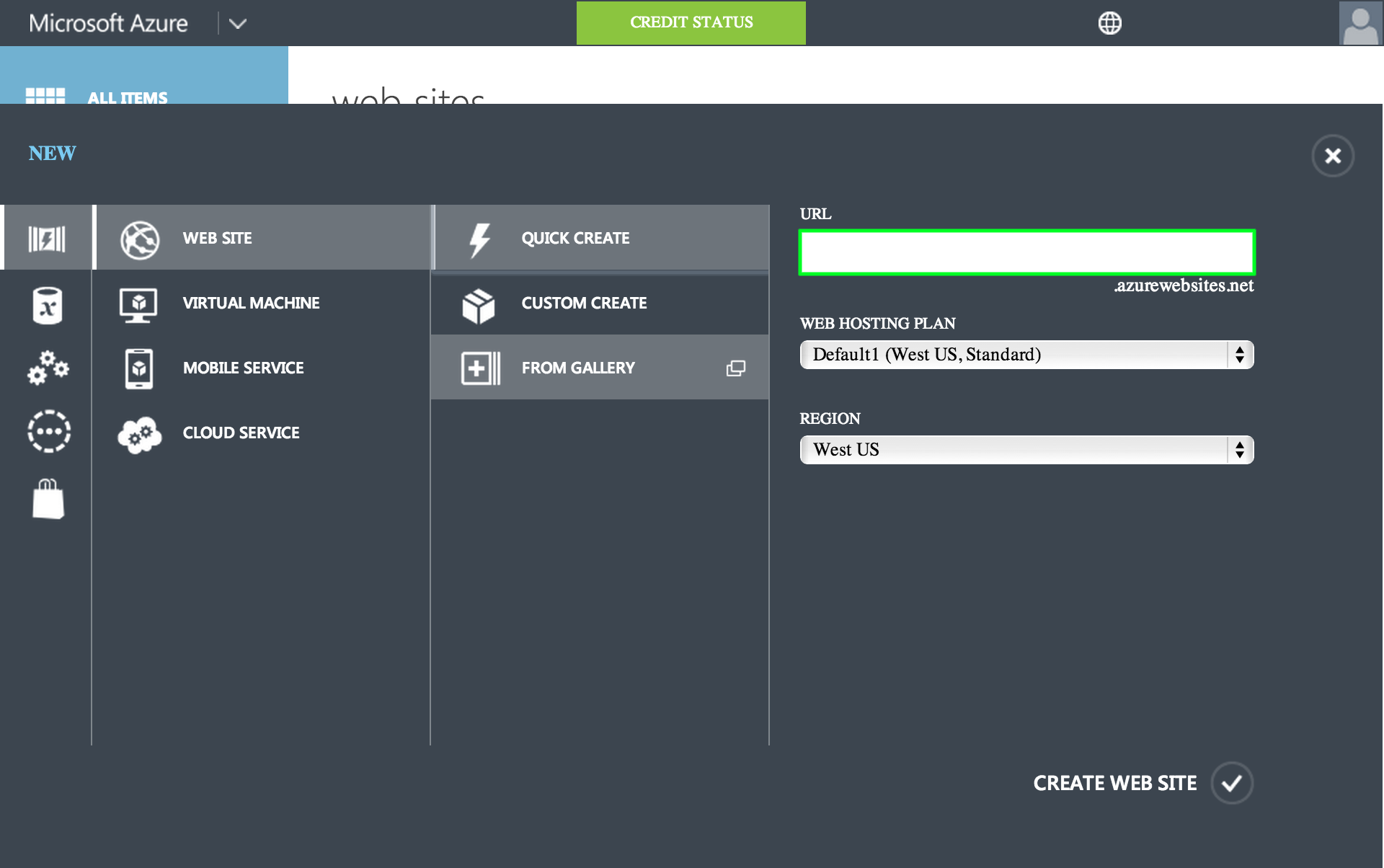Choose Custom Create option
This screenshot has width=1384, height=868.
[x=583, y=303]
